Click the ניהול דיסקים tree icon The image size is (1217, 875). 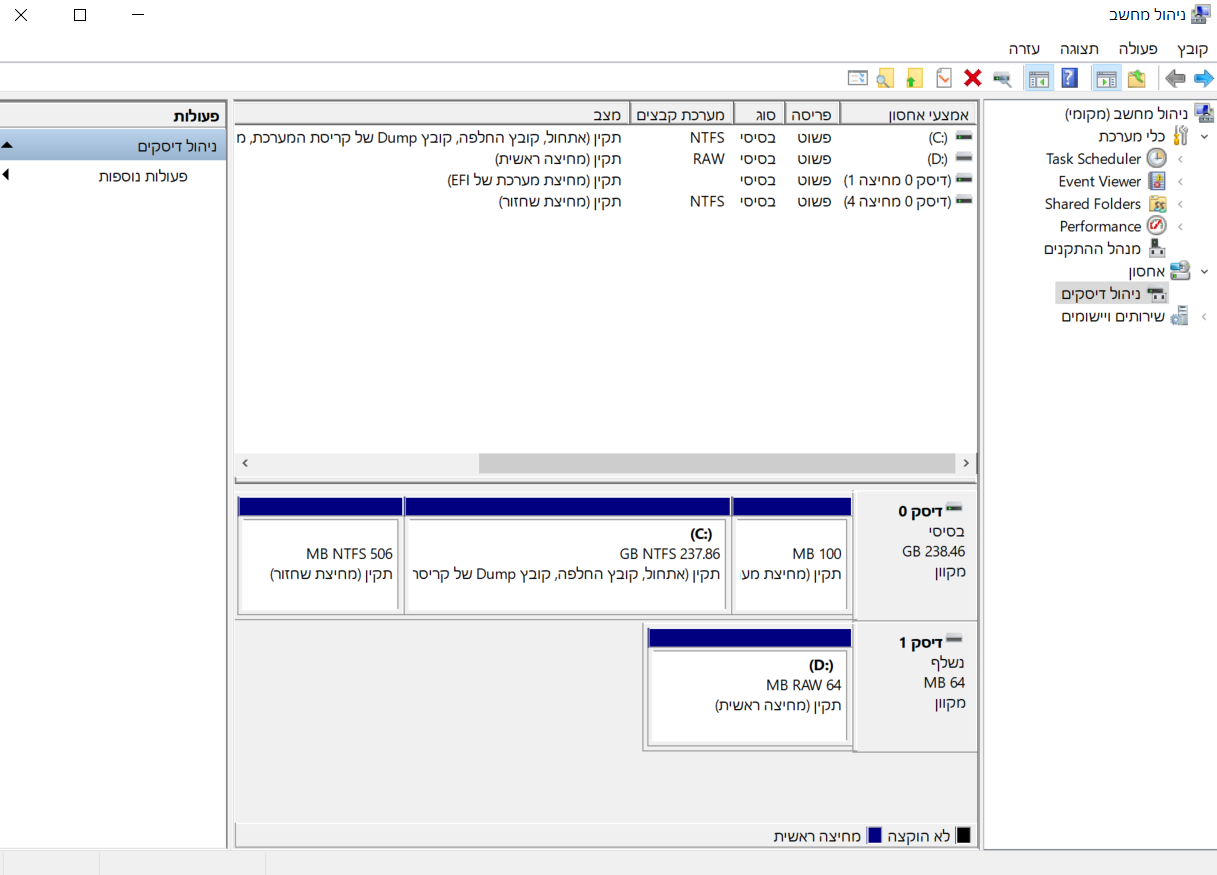[x=1157, y=294]
